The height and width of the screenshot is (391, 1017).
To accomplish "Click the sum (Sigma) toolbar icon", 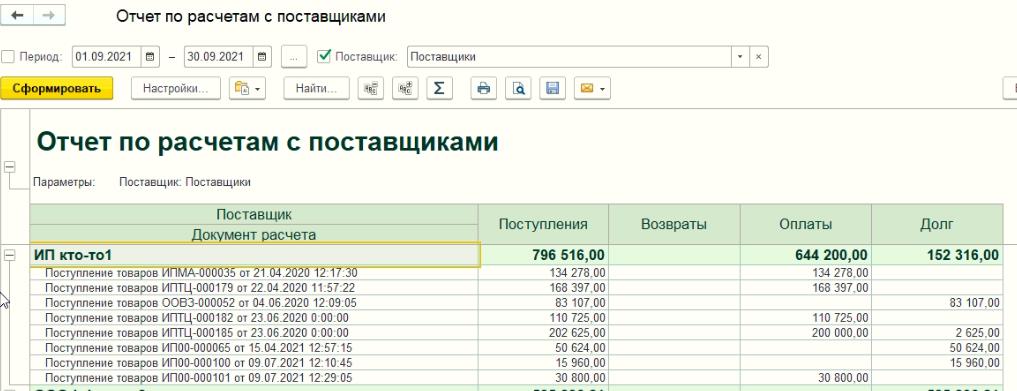I will 439,89.
